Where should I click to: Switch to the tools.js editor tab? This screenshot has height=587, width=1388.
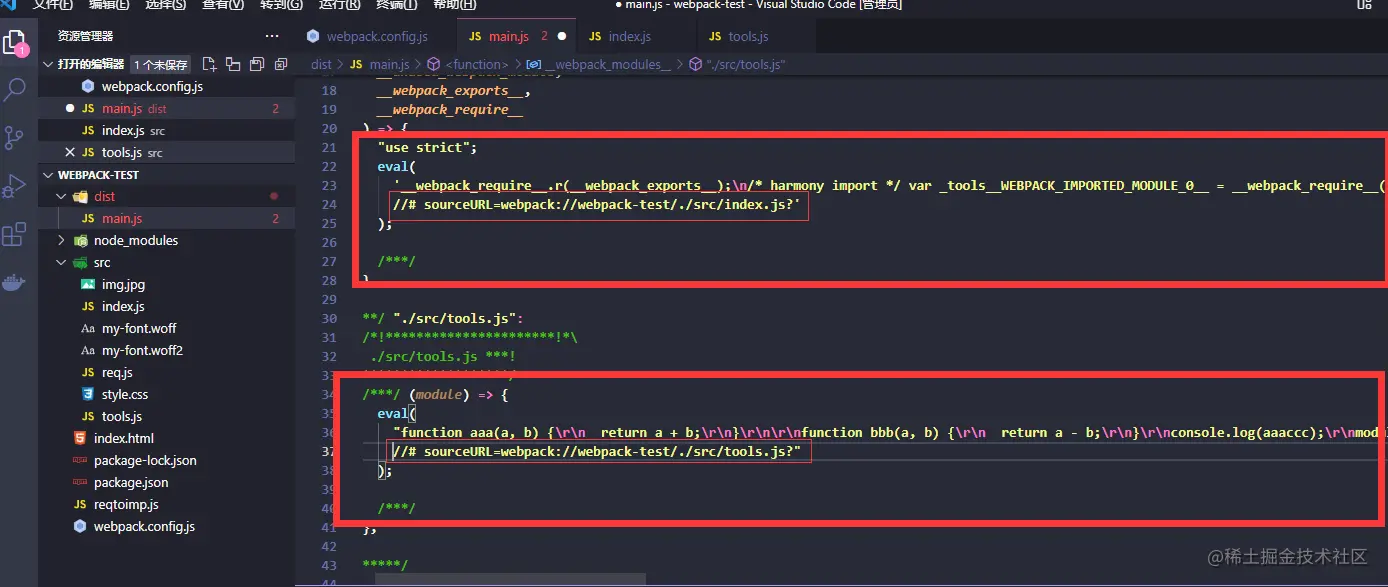point(756,36)
